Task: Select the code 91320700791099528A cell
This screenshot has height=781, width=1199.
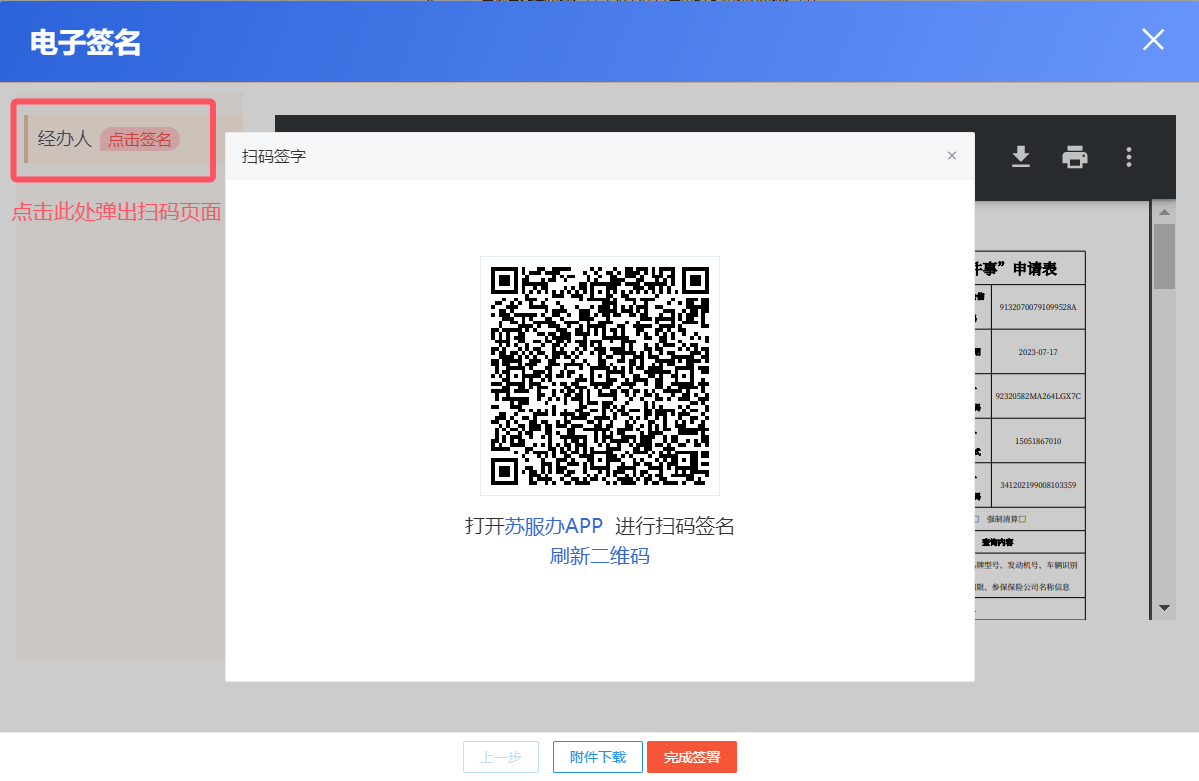Action: (1038, 307)
